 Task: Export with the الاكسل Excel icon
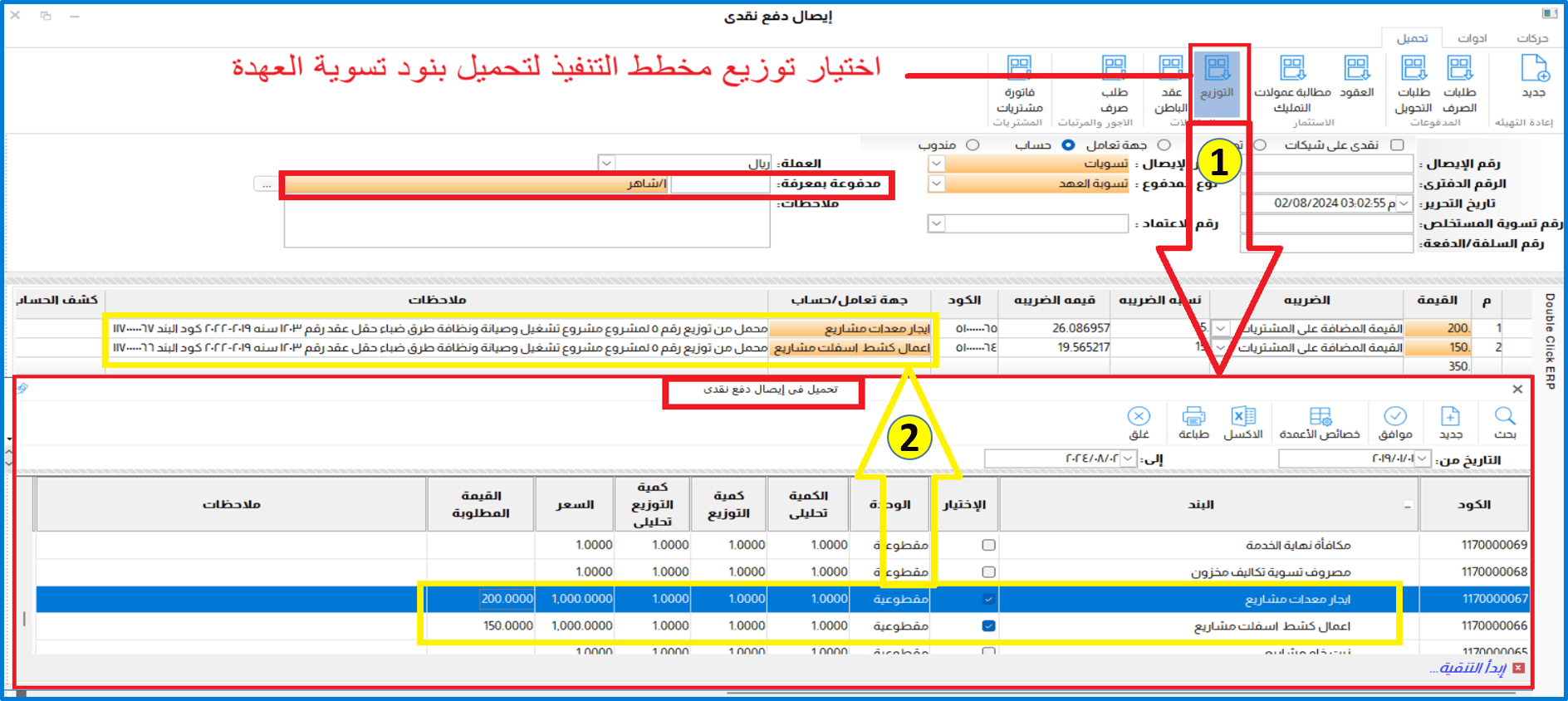pos(1243,422)
